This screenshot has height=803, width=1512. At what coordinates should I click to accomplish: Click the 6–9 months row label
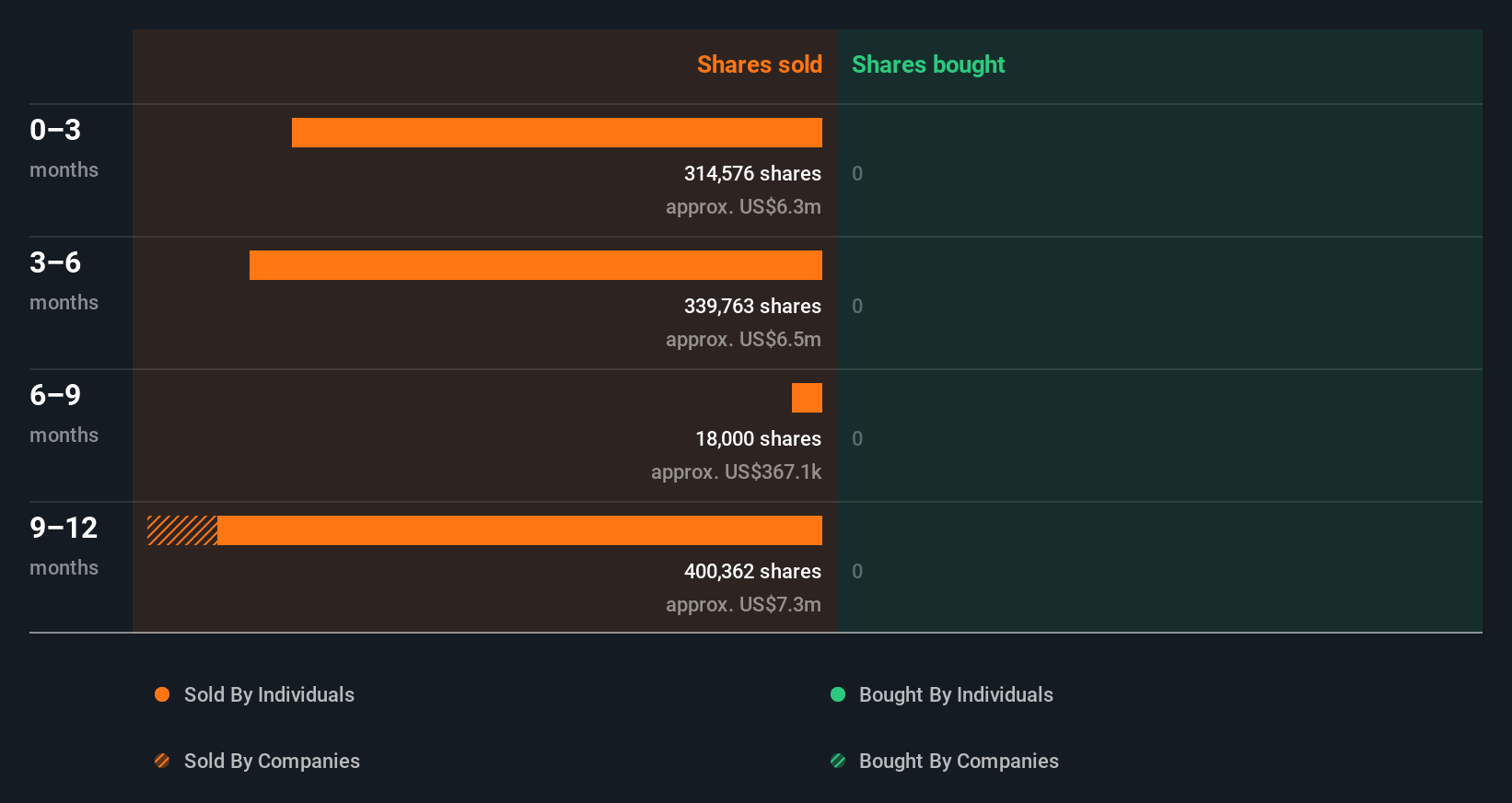coord(64,413)
